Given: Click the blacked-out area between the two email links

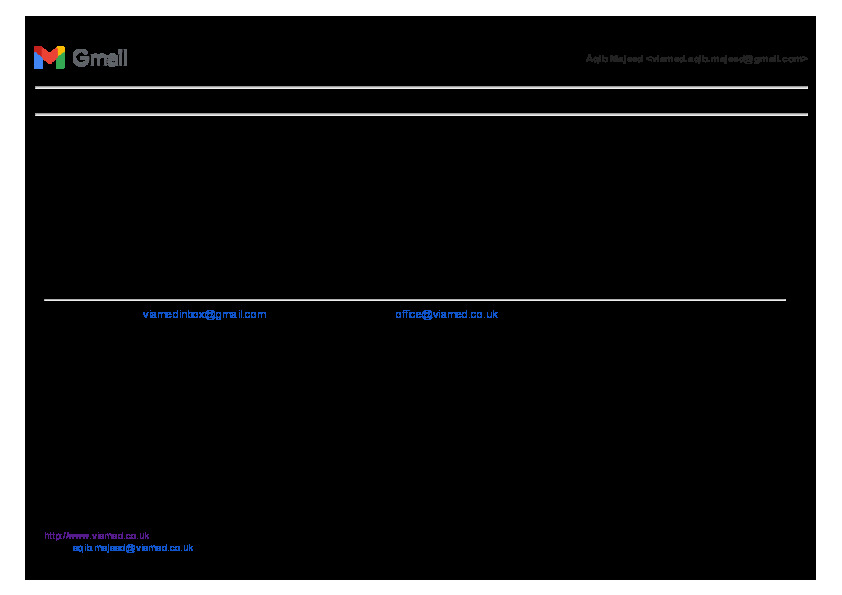Looking at the screenshot, I should click(x=330, y=314).
